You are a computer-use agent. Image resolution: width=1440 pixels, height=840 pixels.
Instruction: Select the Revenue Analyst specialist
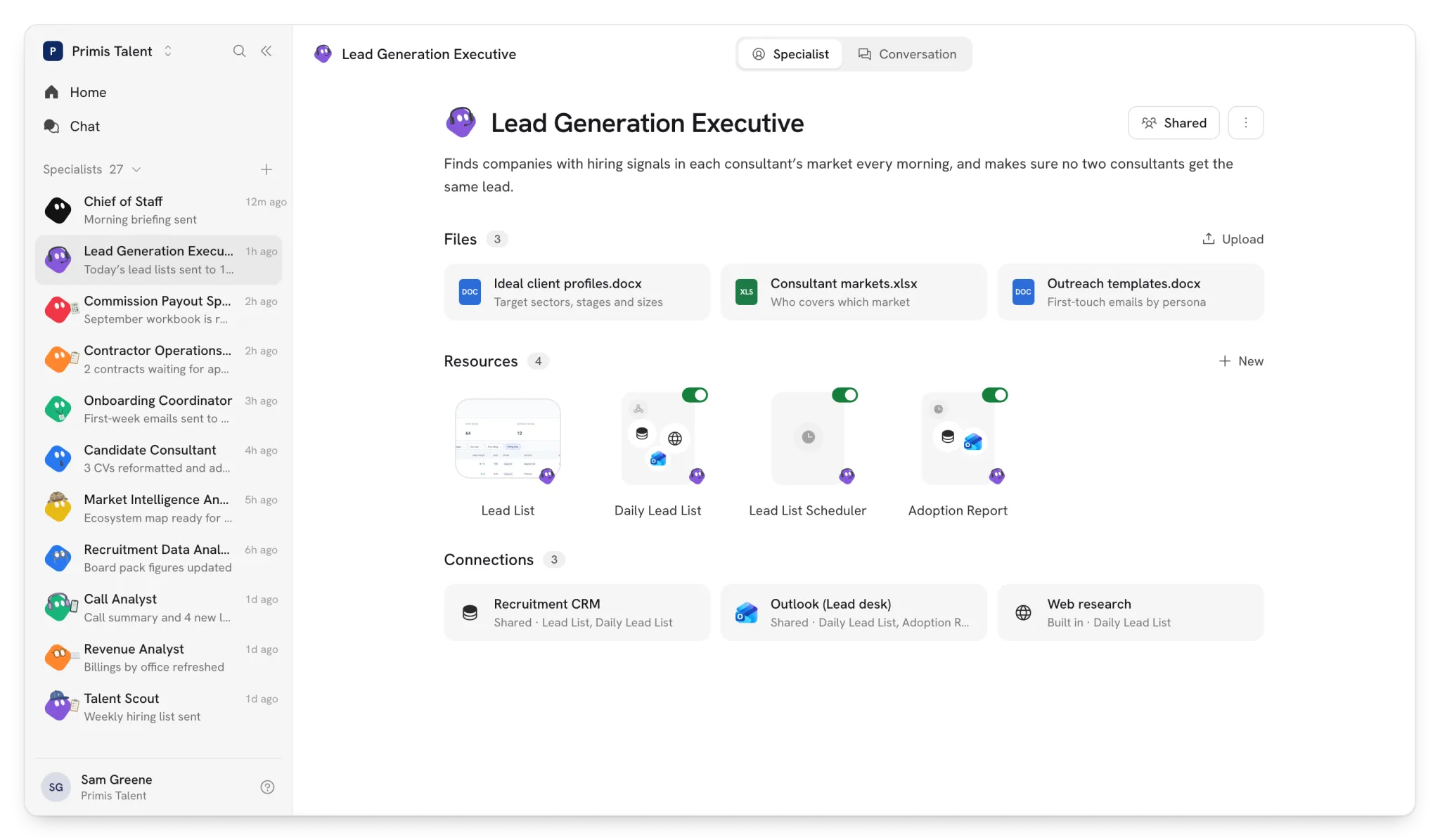[158, 657]
